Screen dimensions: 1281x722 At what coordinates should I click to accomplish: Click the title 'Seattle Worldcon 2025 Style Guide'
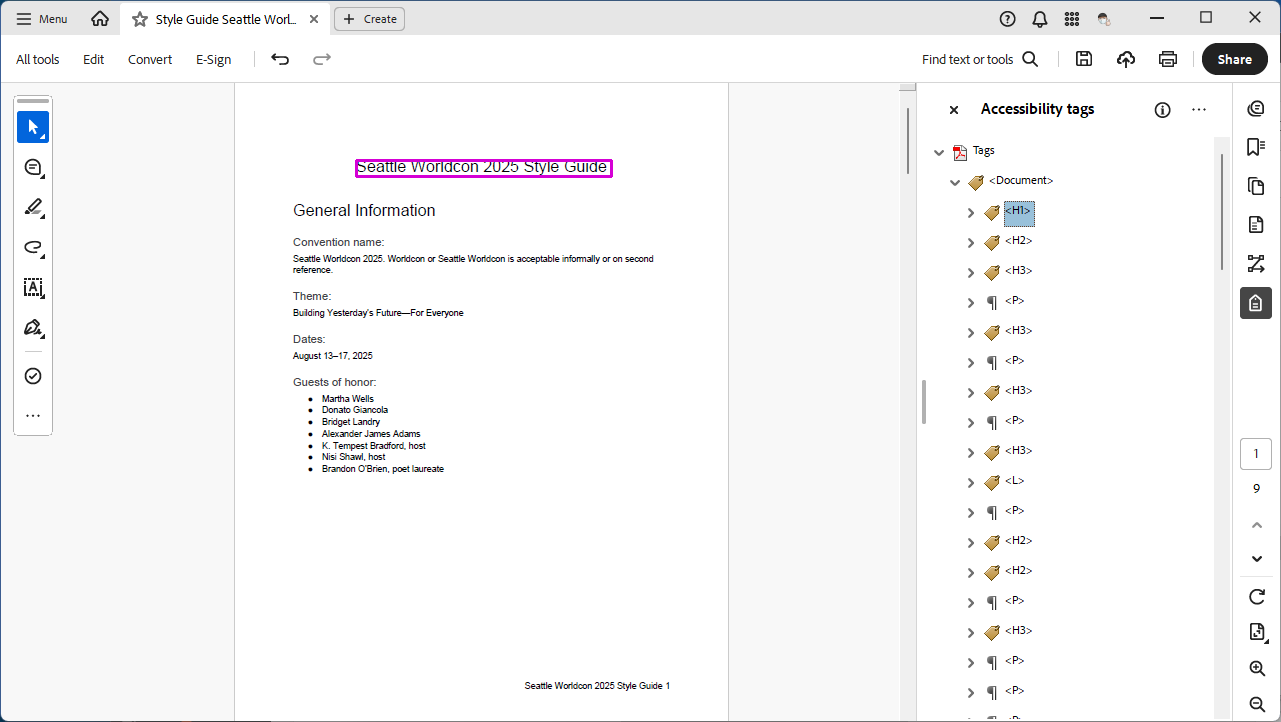click(x=482, y=167)
